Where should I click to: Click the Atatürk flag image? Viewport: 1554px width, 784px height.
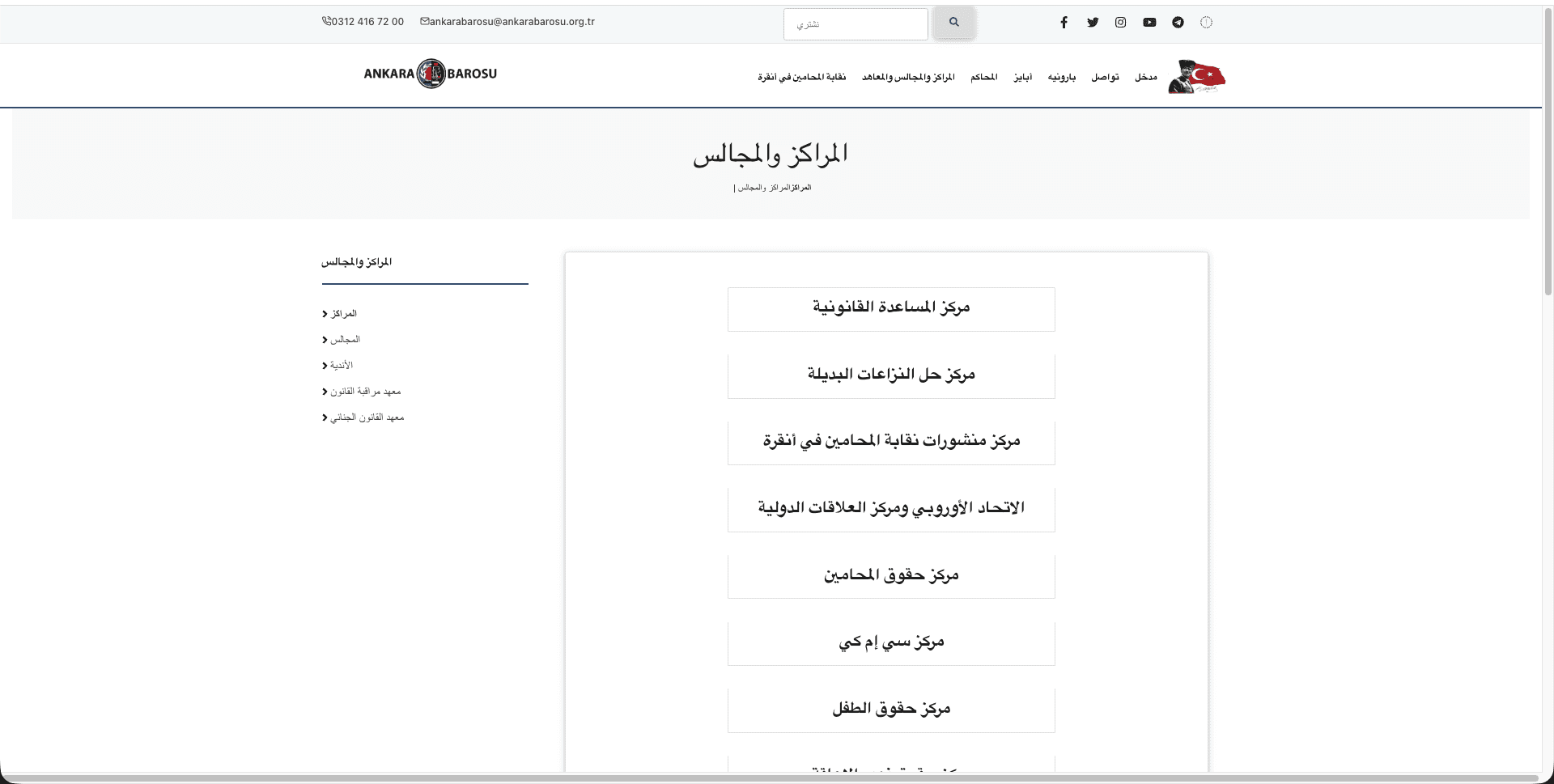1196,77
